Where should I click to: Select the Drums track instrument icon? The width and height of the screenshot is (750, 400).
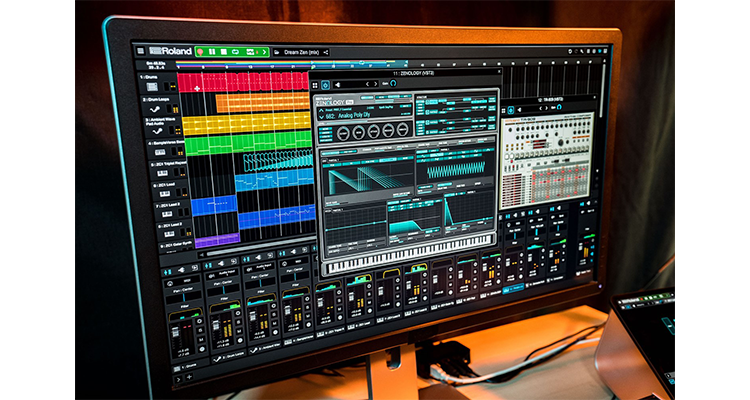point(152,87)
